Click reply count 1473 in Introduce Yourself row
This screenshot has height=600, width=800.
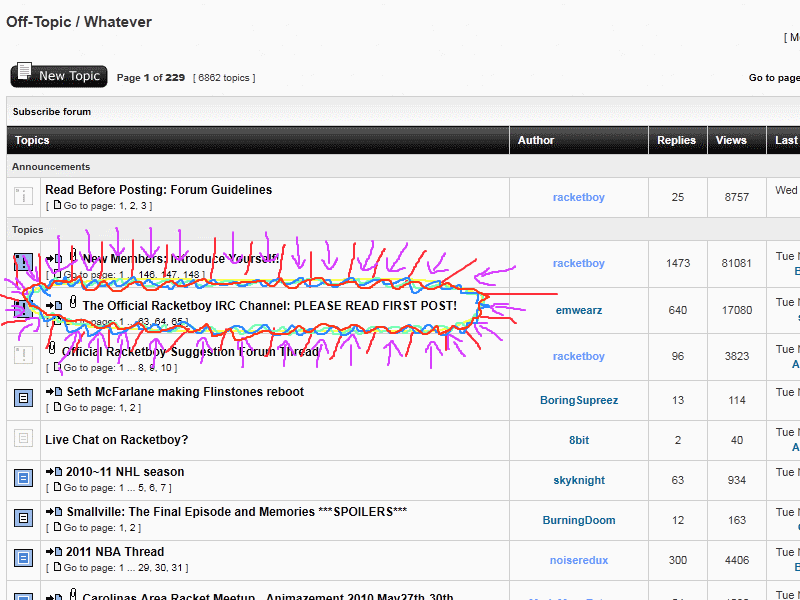click(x=678, y=263)
